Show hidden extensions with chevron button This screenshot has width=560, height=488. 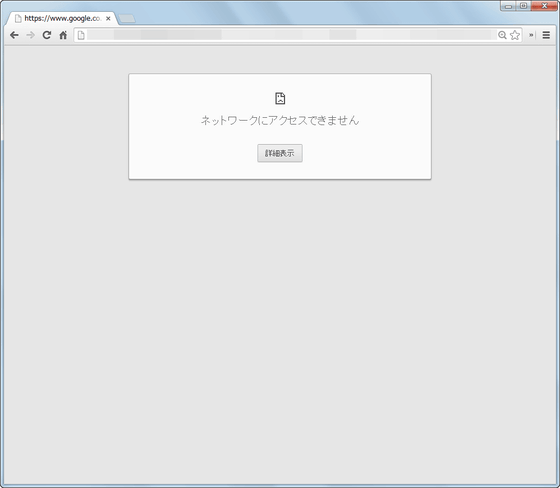[531, 35]
